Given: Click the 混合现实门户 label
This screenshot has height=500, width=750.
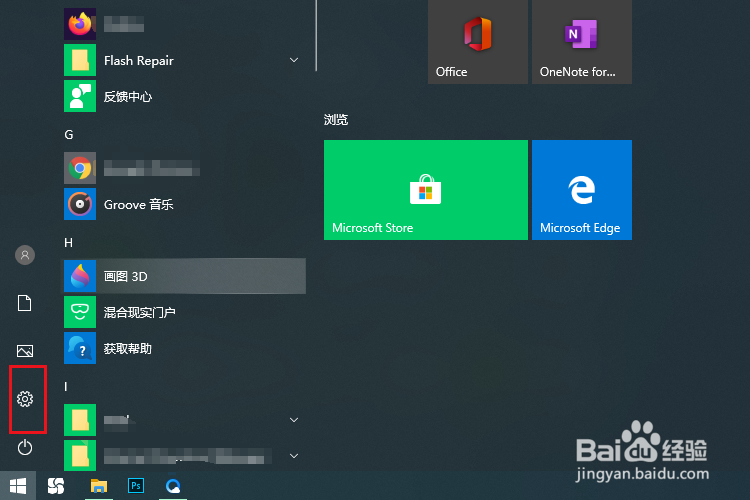Looking at the screenshot, I should (140, 312).
